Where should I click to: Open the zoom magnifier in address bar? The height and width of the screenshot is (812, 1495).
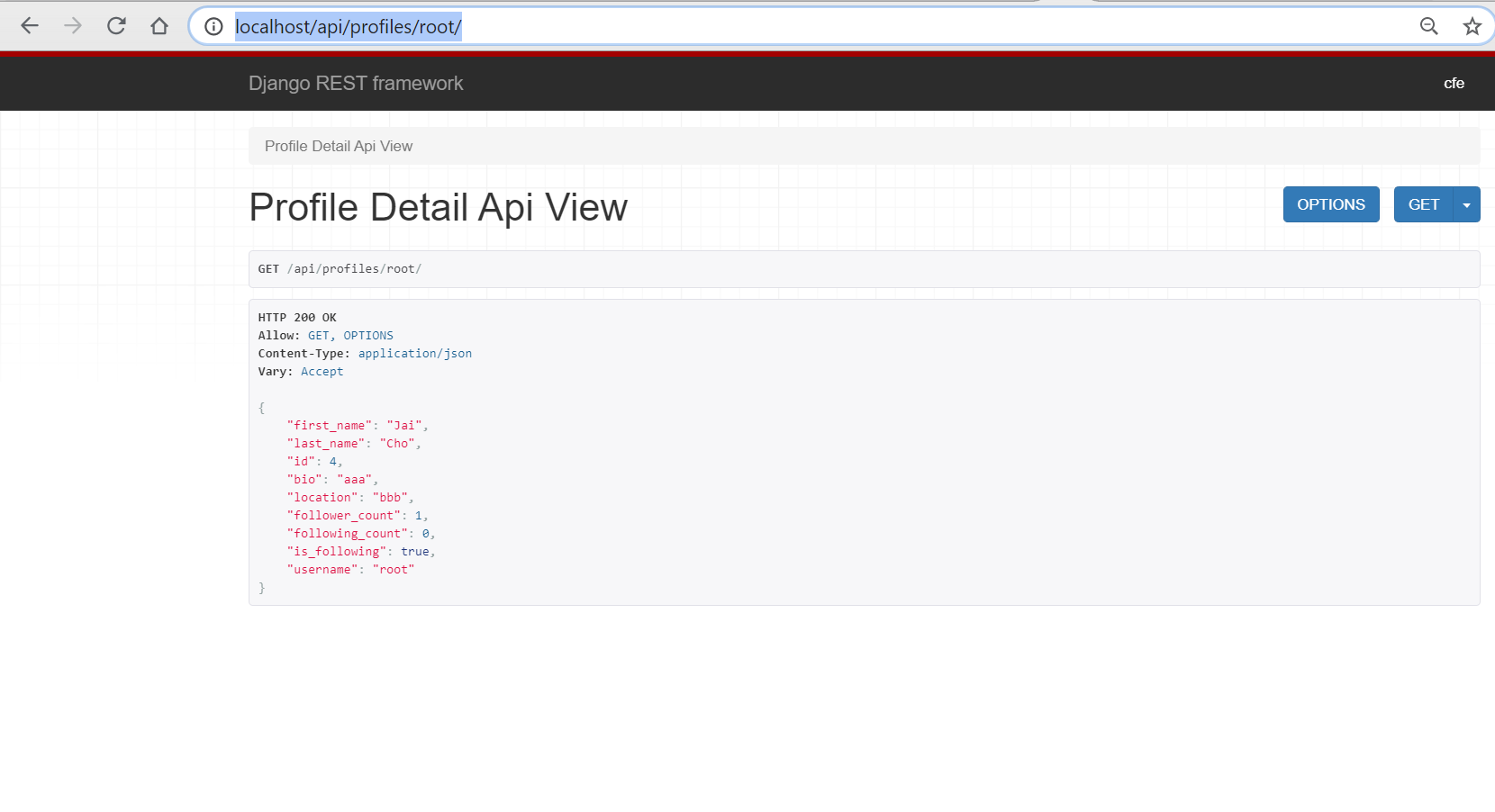pos(1428,26)
